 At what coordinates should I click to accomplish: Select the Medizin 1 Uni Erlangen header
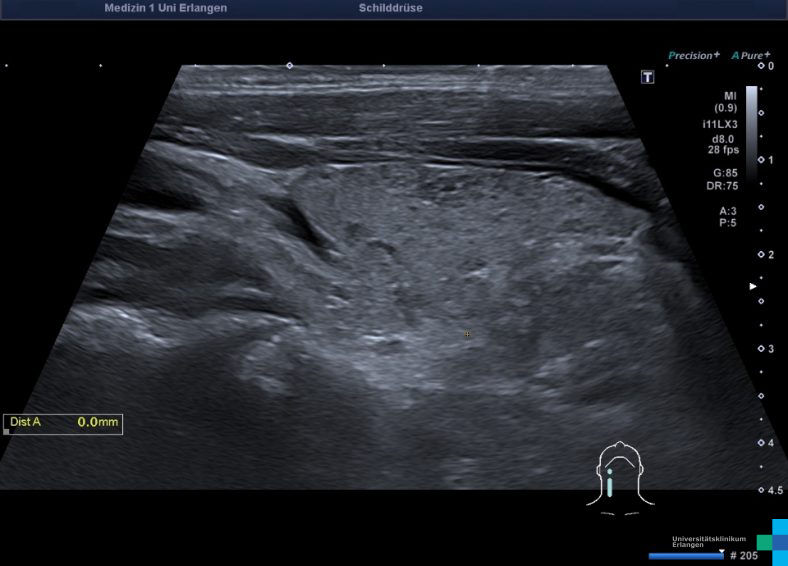(165, 8)
